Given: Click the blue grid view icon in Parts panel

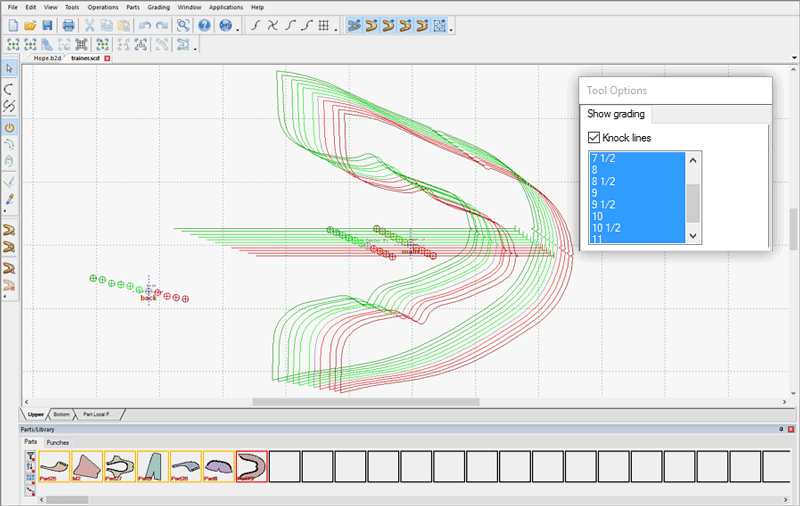Looking at the screenshot, I should [x=31, y=478].
